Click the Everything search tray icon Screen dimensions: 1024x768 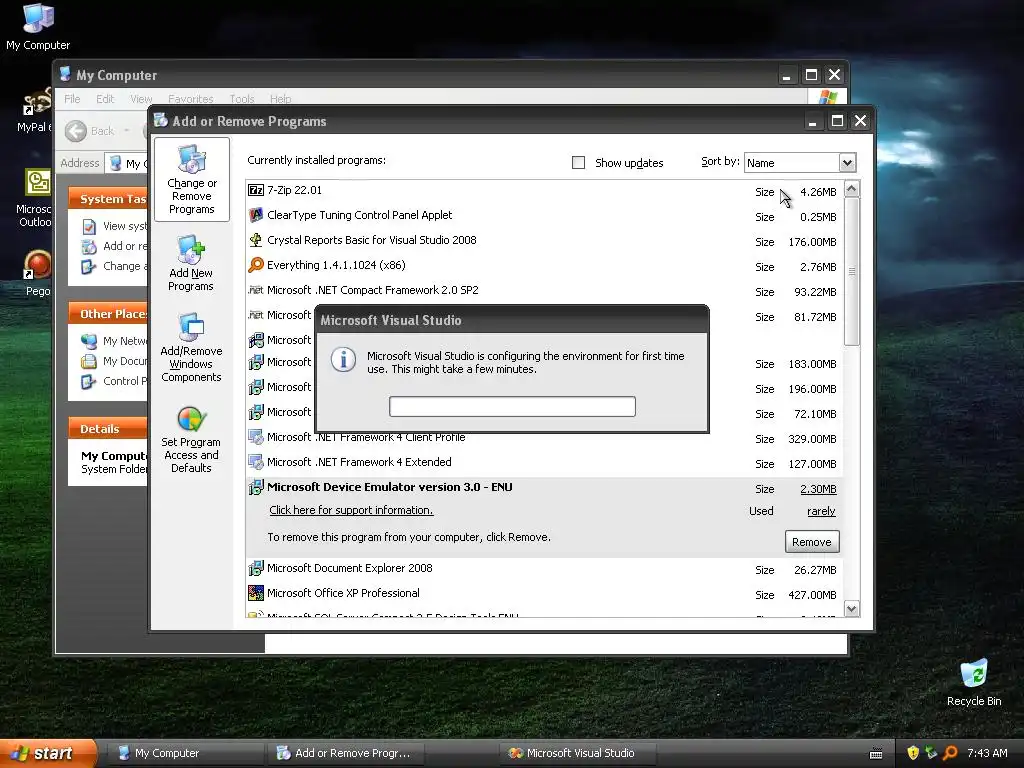(950, 753)
